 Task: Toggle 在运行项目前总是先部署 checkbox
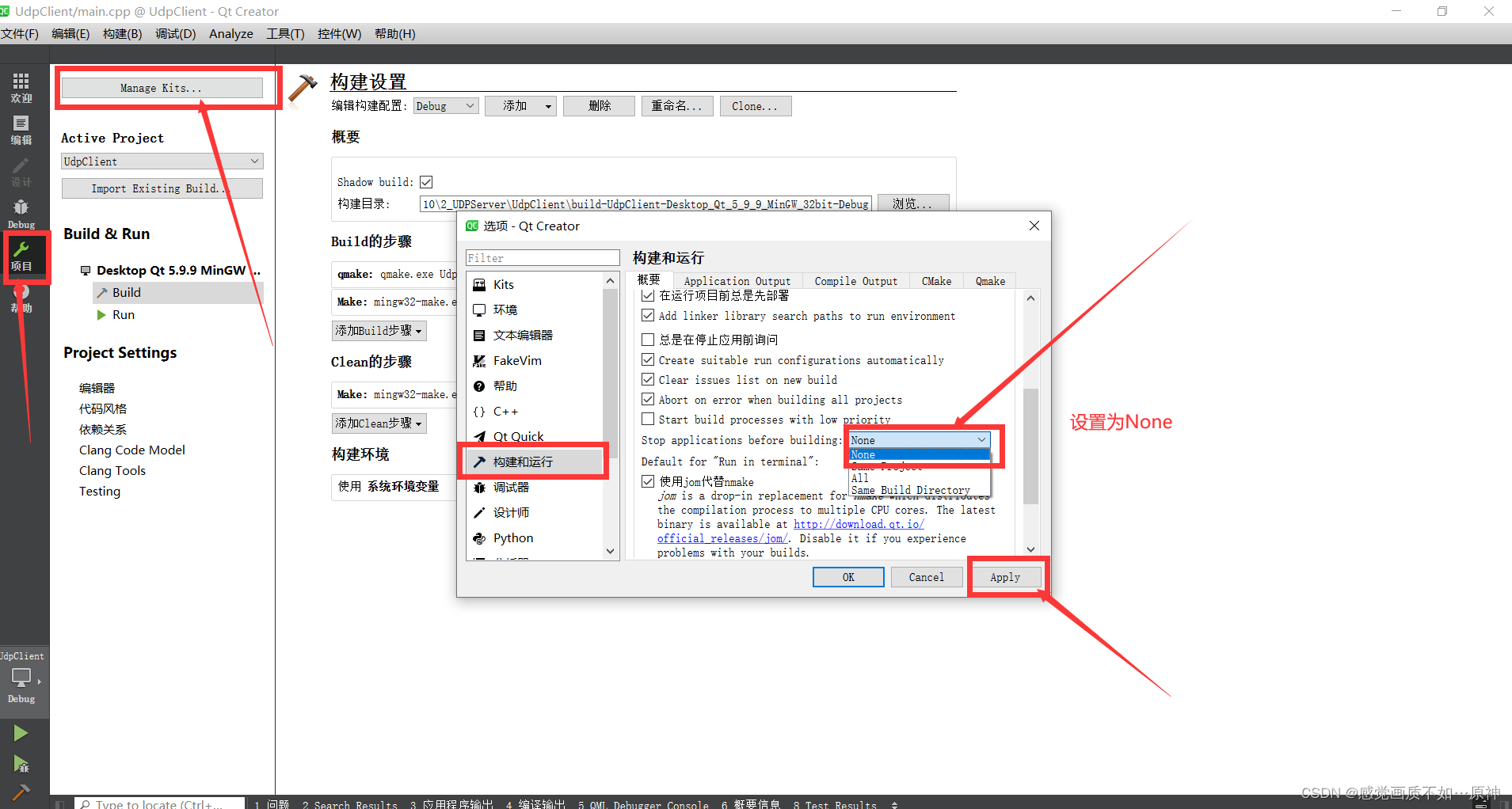(x=648, y=295)
